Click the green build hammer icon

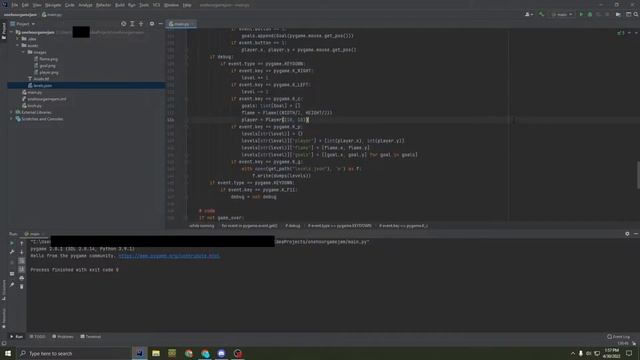tap(541, 14)
